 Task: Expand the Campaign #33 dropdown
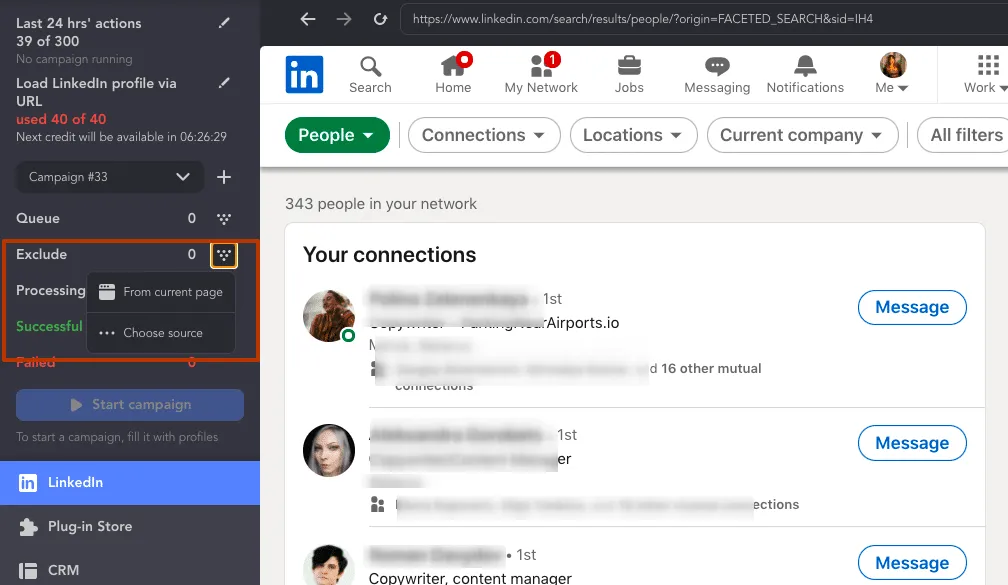click(109, 177)
